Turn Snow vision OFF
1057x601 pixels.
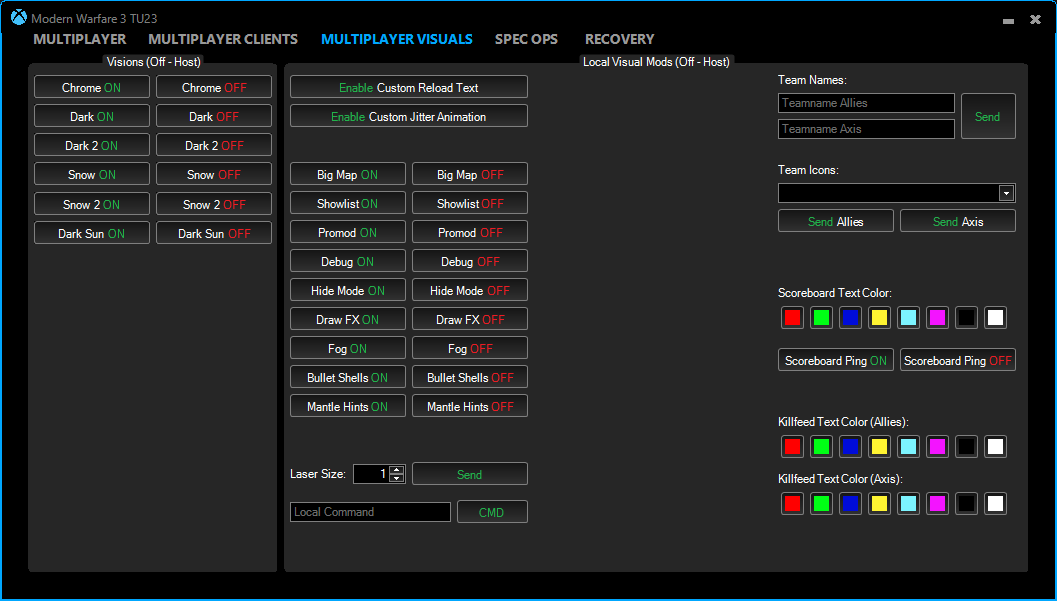click(x=214, y=174)
